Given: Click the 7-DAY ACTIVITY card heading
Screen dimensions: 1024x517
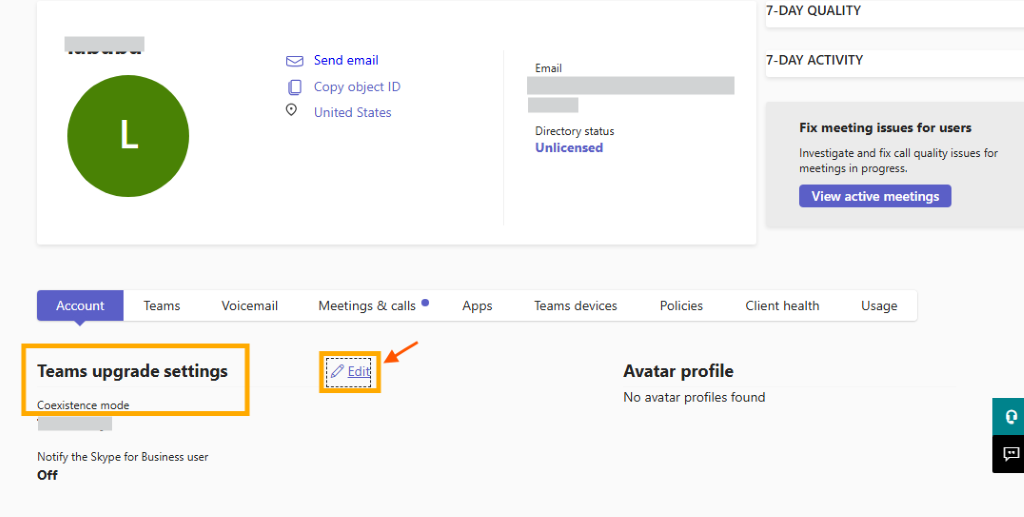Looking at the screenshot, I should point(814,60).
